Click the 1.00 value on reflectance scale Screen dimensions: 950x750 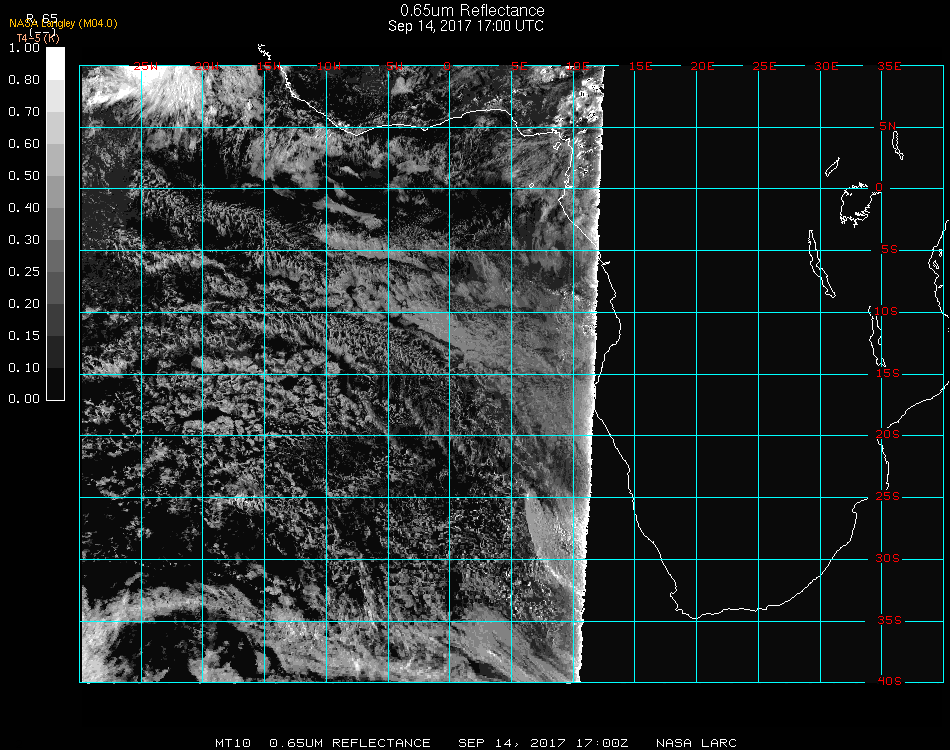pyautogui.click(x=24, y=48)
